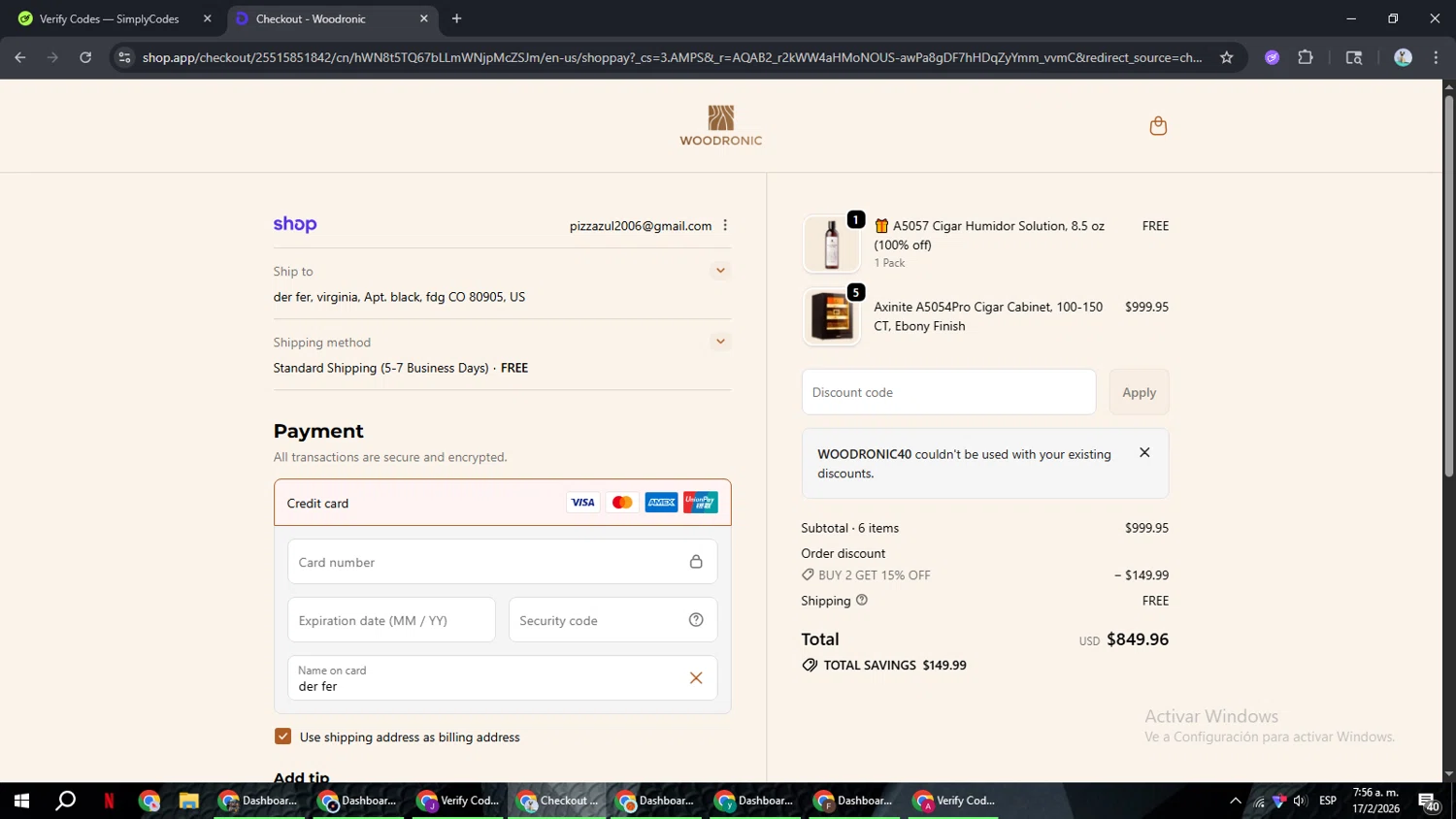Viewport: 1456px width, 819px height.
Task: Go back to previous page
Action: click(20, 57)
